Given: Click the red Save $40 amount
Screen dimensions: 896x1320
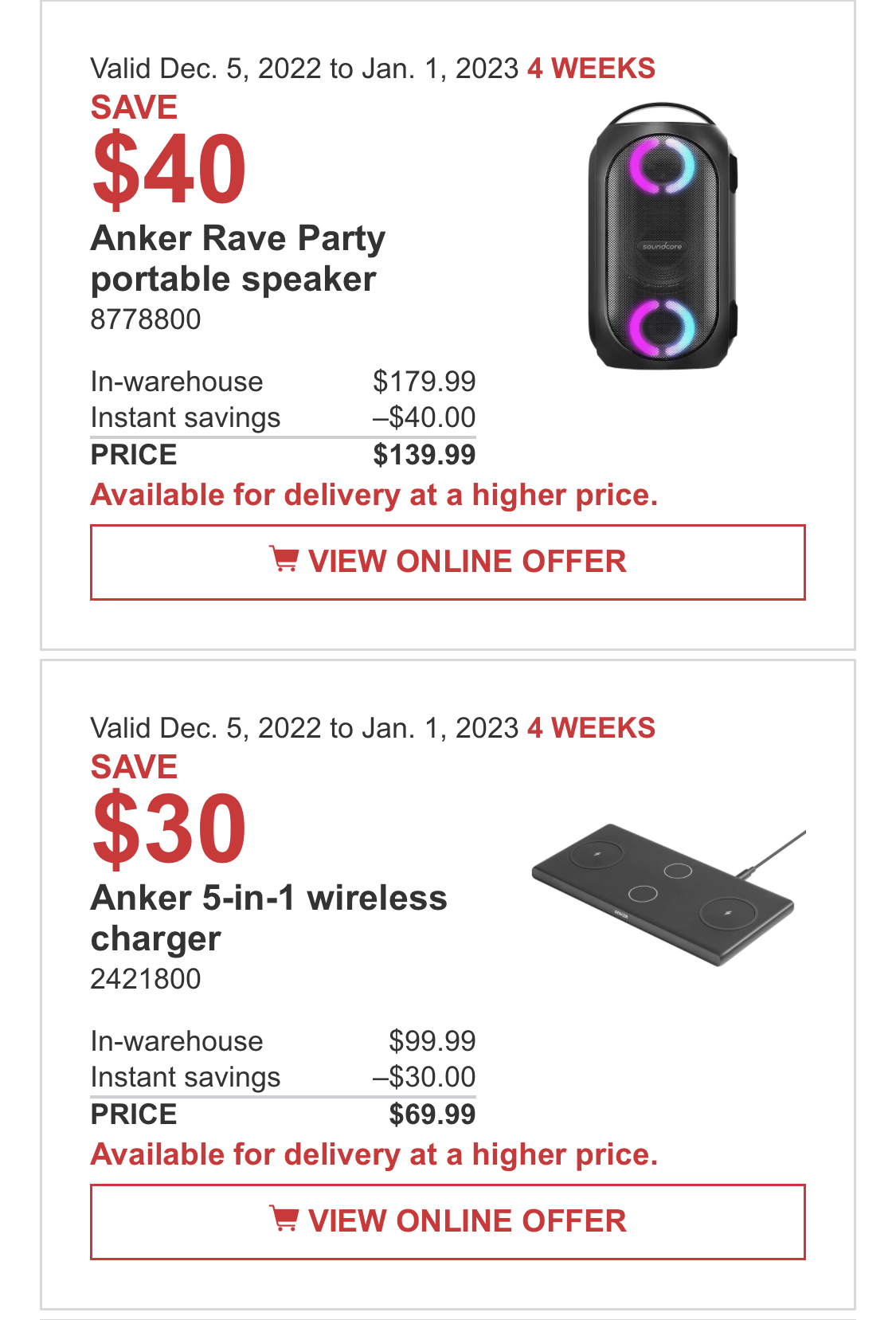Looking at the screenshot, I should click(169, 168).
